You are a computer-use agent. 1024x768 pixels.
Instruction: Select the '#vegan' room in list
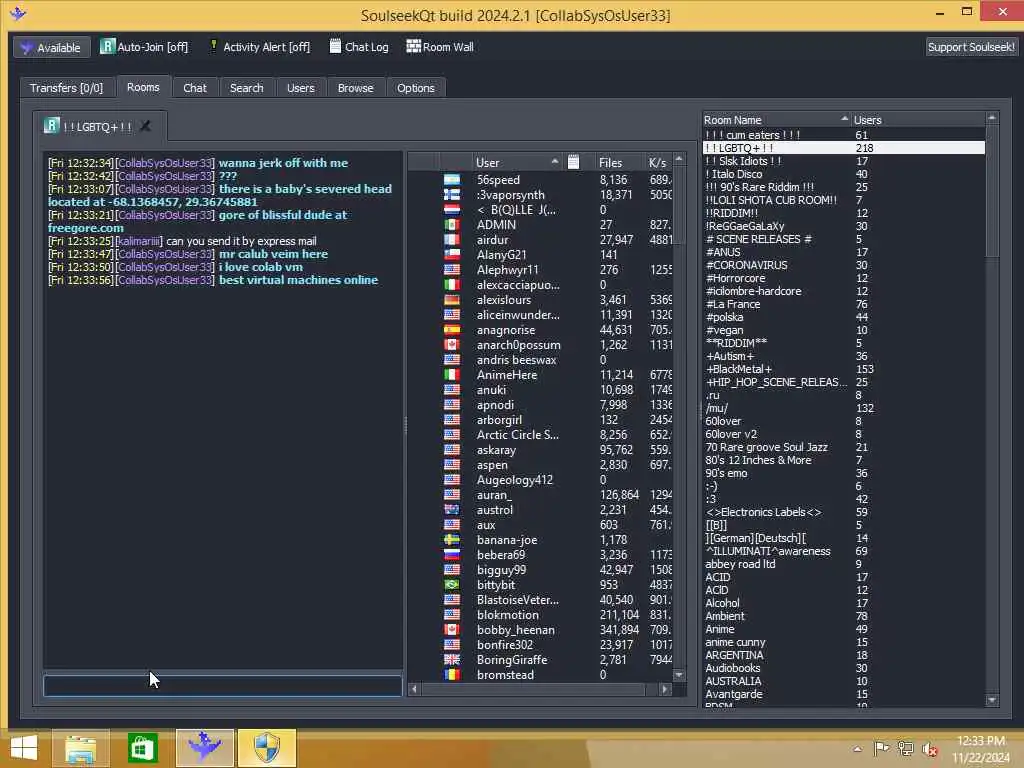pyautogui.click(x=844, y=330)
